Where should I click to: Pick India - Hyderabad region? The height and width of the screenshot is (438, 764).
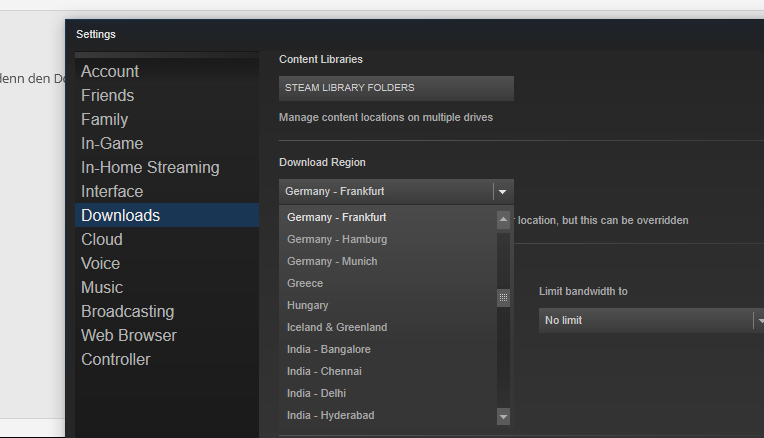click(388, 415)
